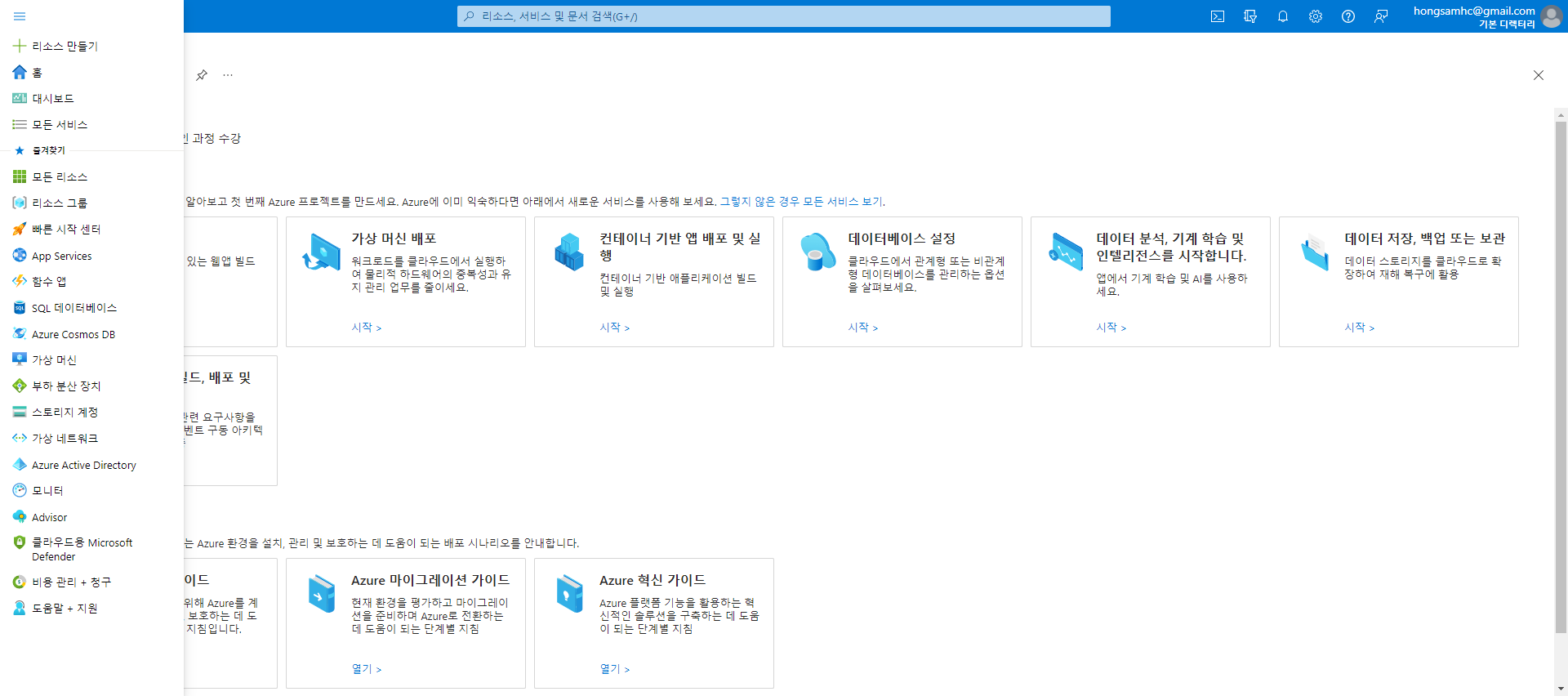
Task: Click the 즐겨찾기 favorites header
Action: (49, 150)
